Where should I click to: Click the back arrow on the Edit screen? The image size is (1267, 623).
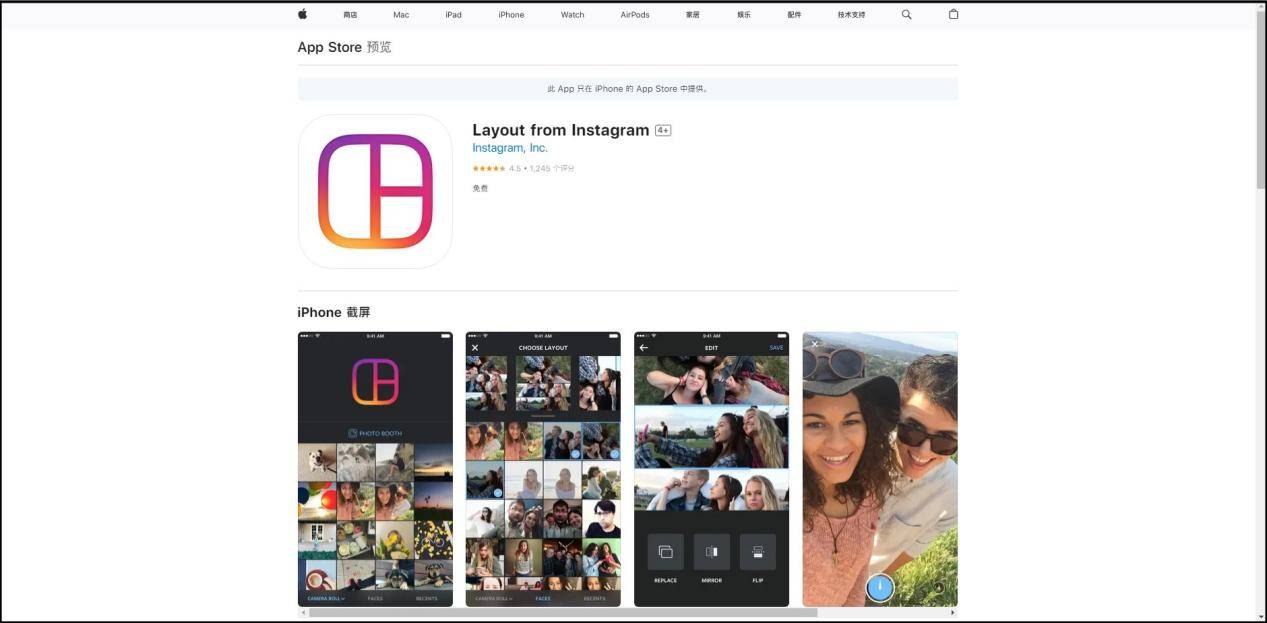pyautogui.click(x=644, y=346)
